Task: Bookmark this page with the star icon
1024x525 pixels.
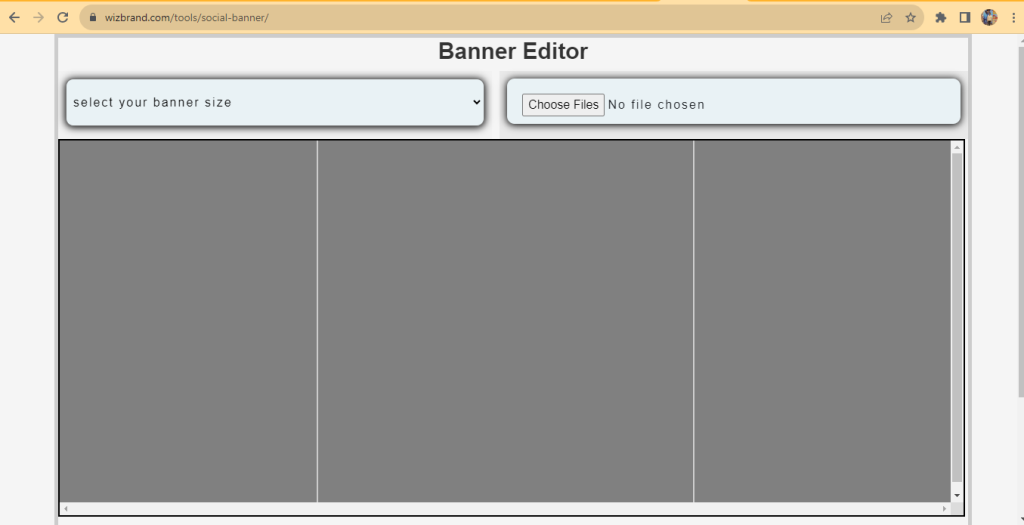Action: click(910, 17)
